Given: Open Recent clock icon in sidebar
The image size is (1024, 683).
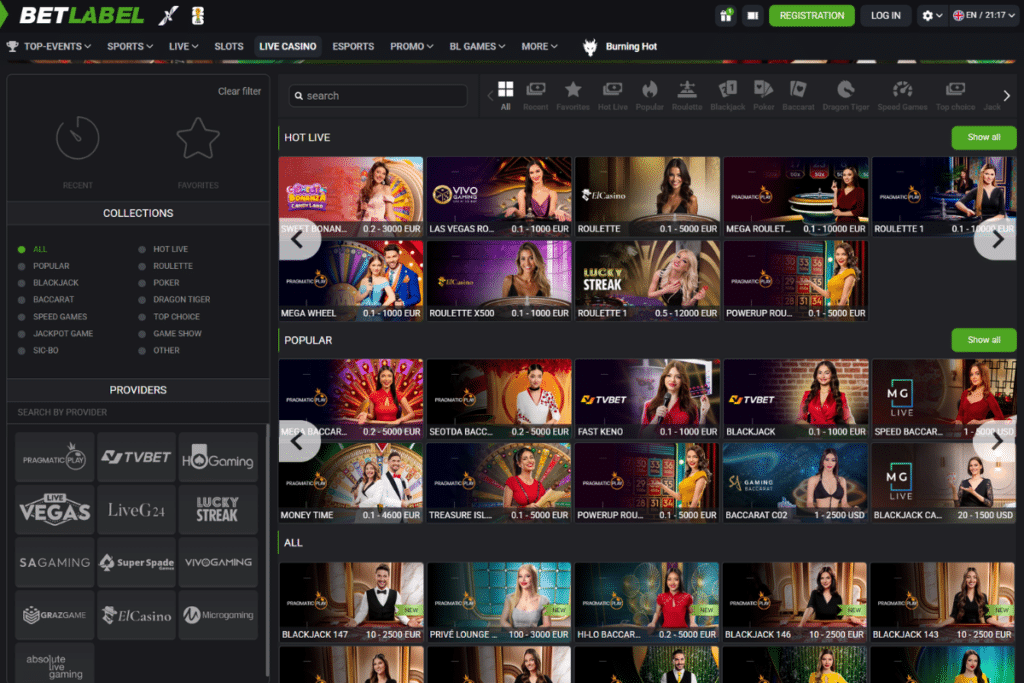Looking at the screenshot, I should point(78,138).
